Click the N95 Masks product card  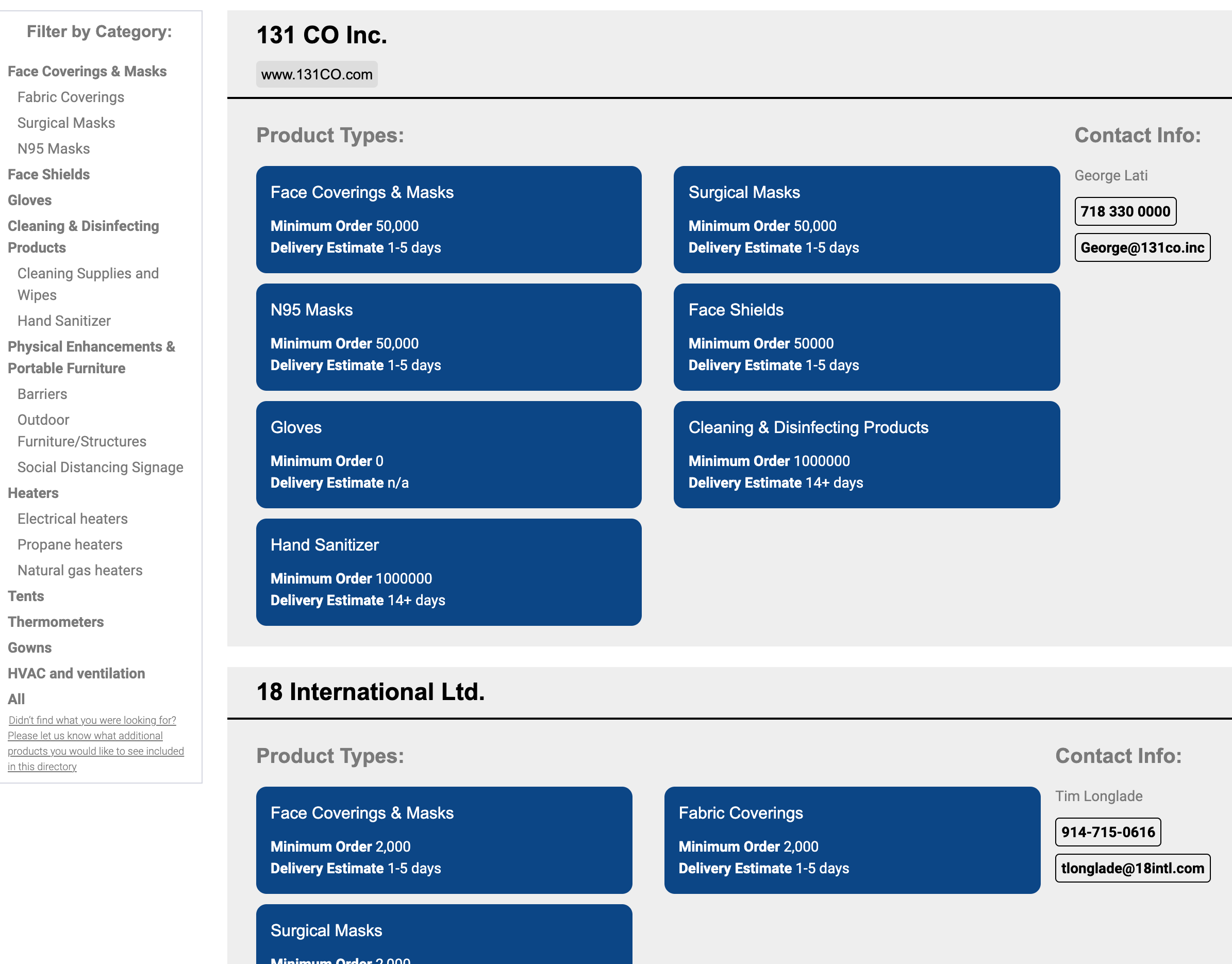click(448, 337)
